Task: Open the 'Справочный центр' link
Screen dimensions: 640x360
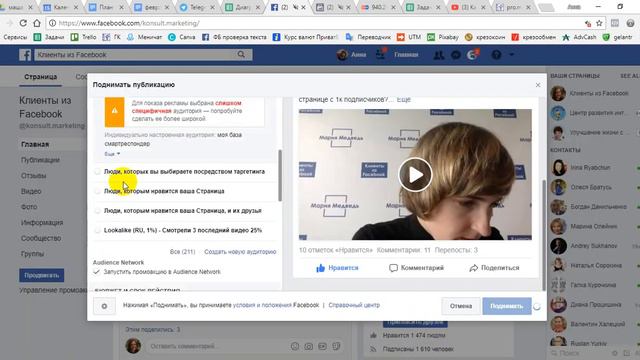Action: [354, 305]
